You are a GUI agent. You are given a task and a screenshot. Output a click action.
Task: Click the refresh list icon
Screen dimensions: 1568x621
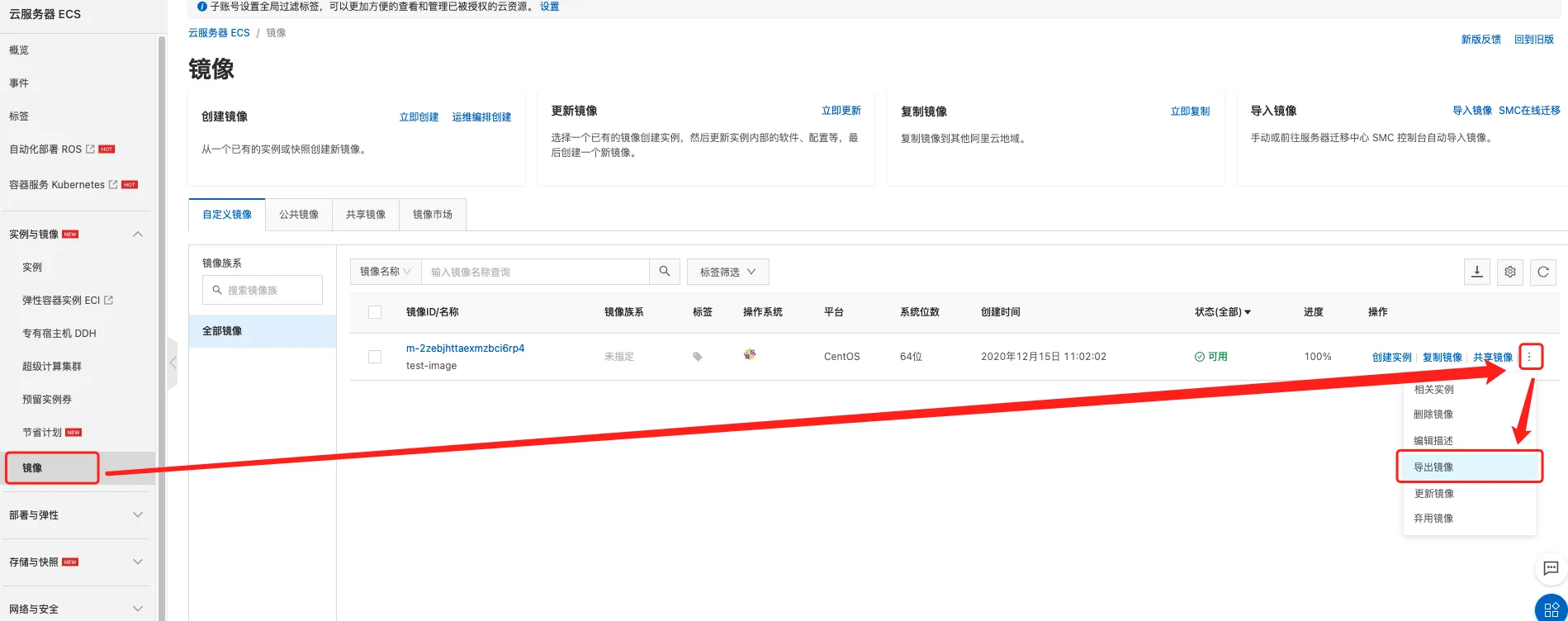click(1543, 272)
